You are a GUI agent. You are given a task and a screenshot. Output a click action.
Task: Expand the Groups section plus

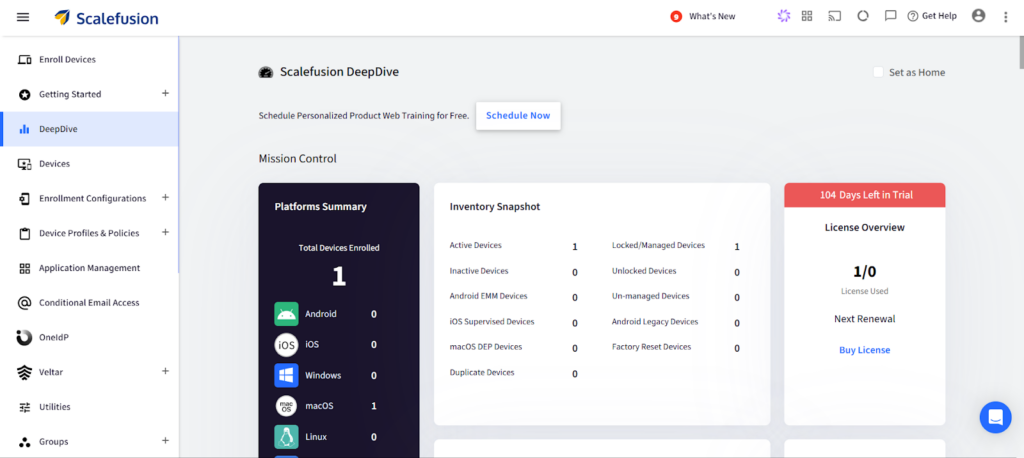point(165,440)
